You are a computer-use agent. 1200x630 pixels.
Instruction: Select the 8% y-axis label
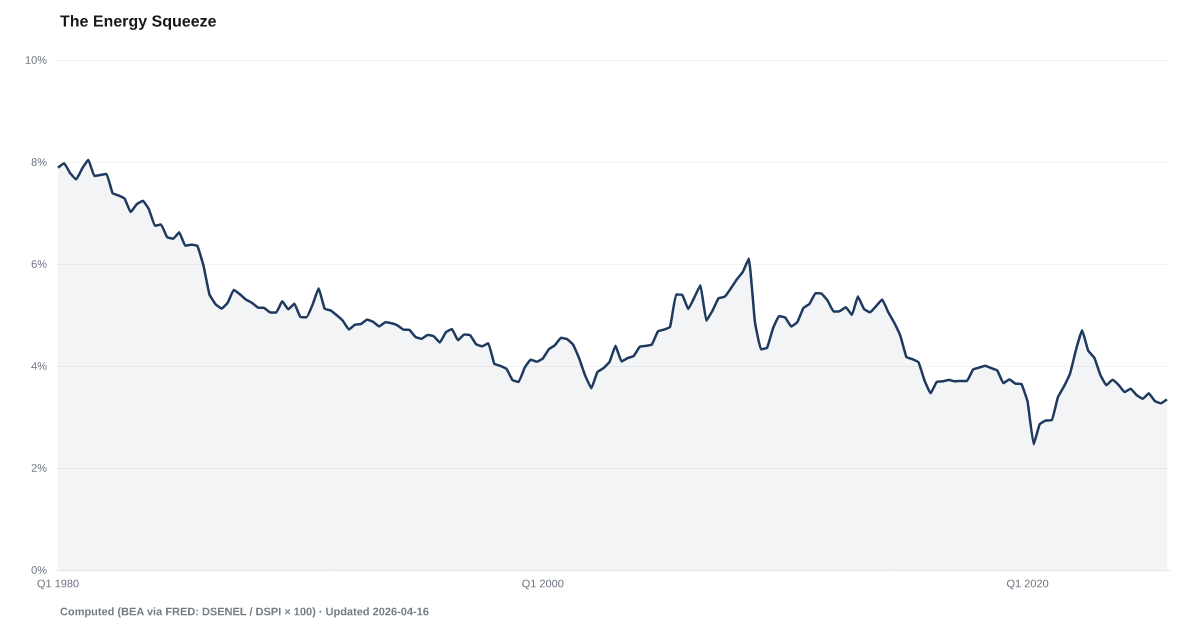tap(38, 162)
